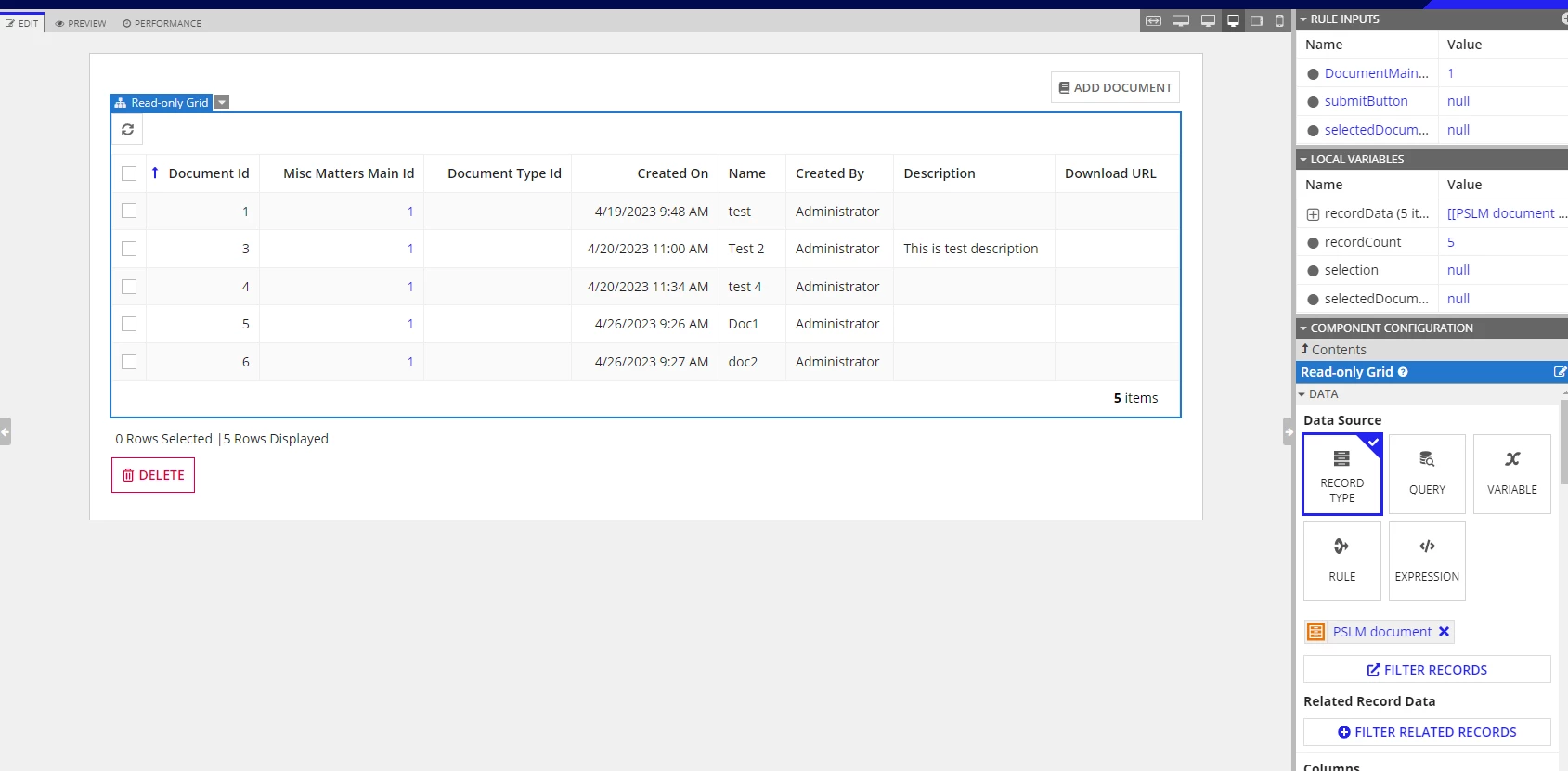Click configuration panel vertical scrollbar
Viewport: 1568px width, 771px height.
point(1564,441)
